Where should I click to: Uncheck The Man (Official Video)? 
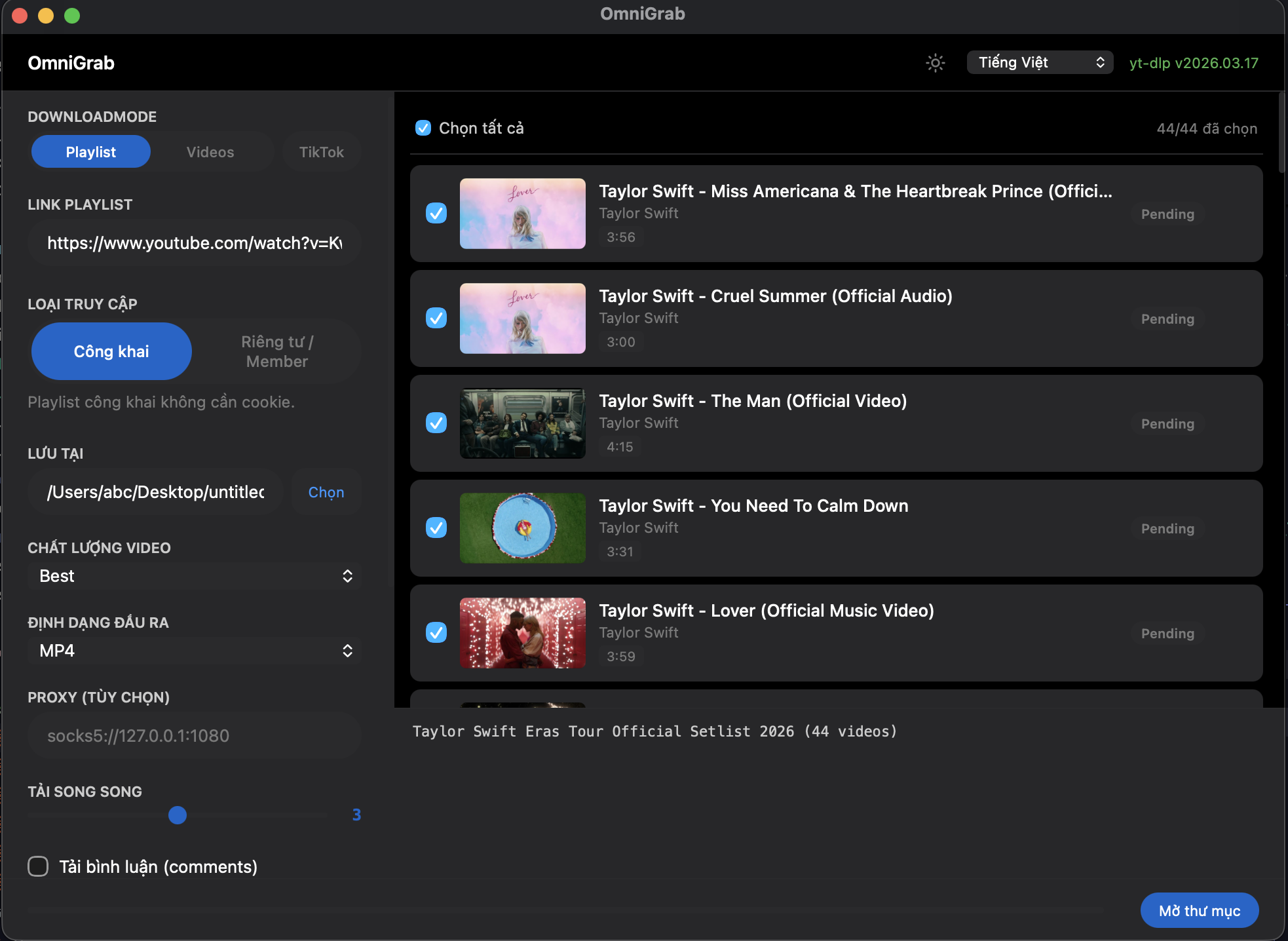(x=436, y=423)
